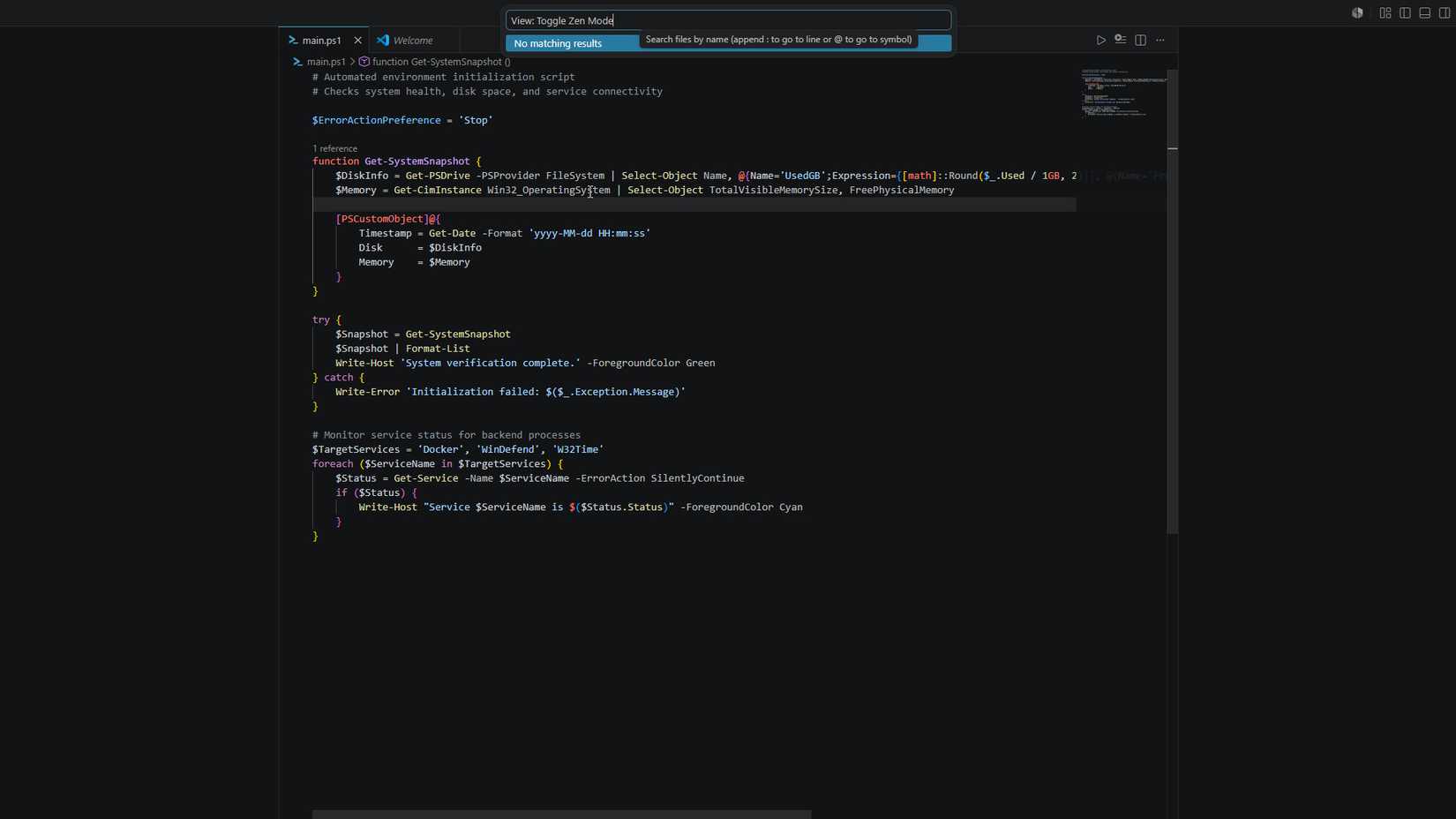Click Get-Service cmdlet text

pos(425,478)
